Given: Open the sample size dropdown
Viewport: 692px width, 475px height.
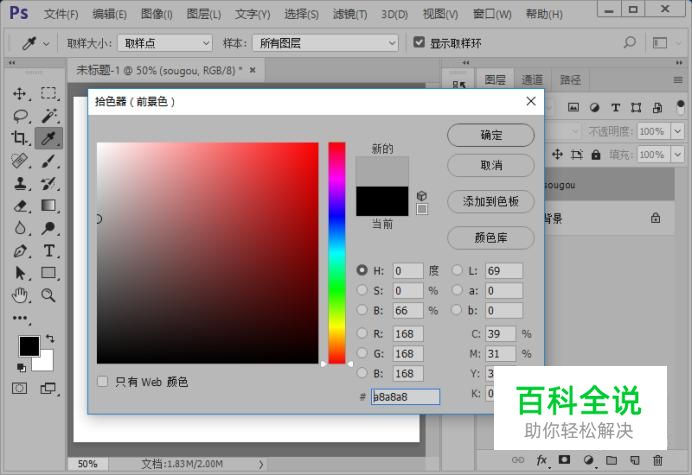Looking at the screenshot, I should 165,43.
